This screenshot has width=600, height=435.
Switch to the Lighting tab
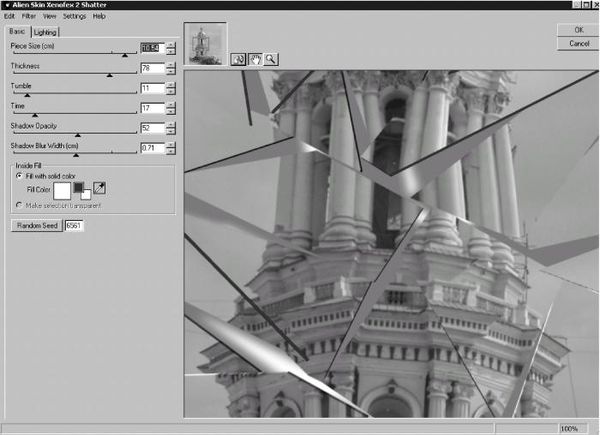(x=45, y=32)
